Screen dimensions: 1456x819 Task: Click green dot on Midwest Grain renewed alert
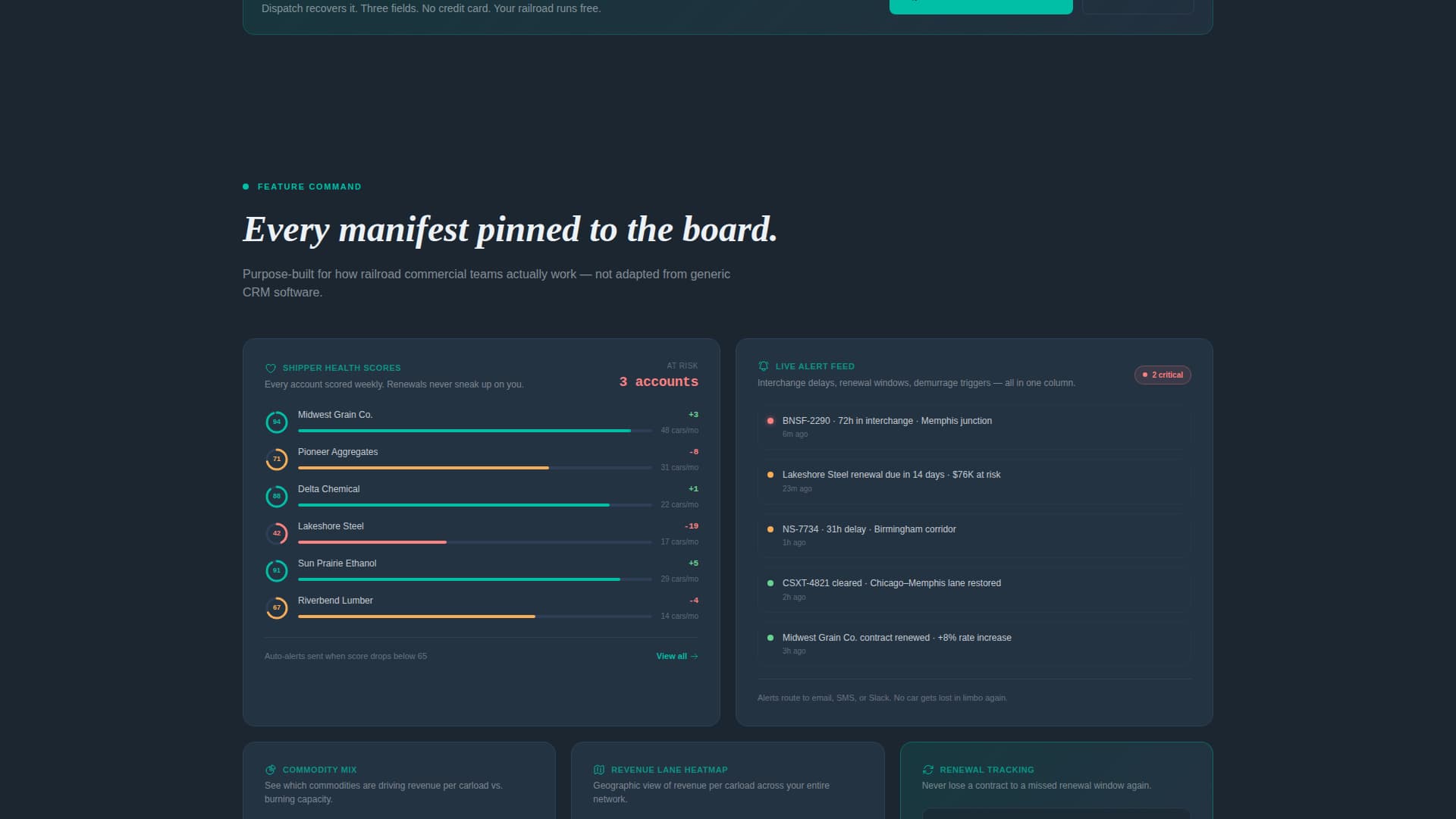tap(770, 638)
